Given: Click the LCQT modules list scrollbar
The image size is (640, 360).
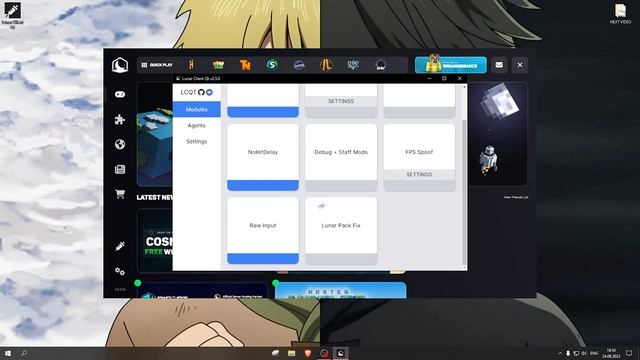Looking at the screenshot, I should (x=464, y=192).
